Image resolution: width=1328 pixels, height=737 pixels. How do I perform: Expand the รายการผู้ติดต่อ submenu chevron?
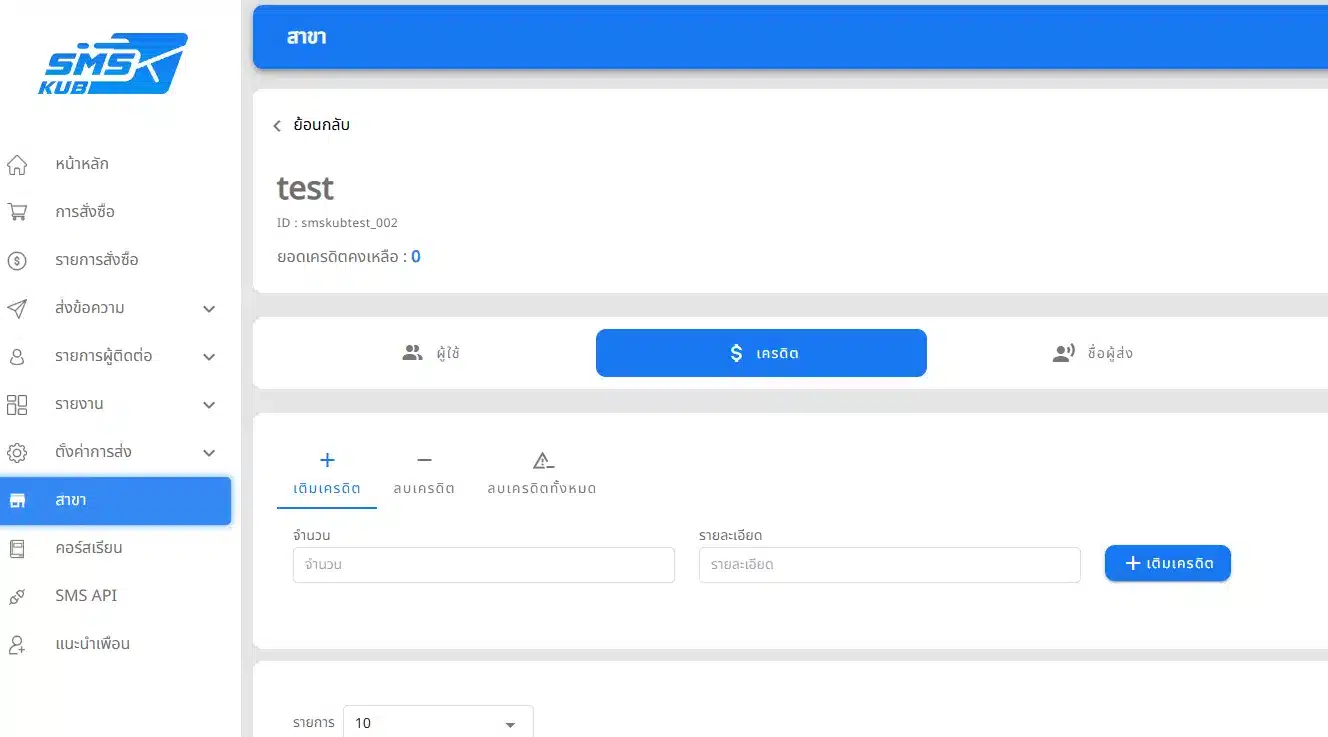(x=209, y=357)
